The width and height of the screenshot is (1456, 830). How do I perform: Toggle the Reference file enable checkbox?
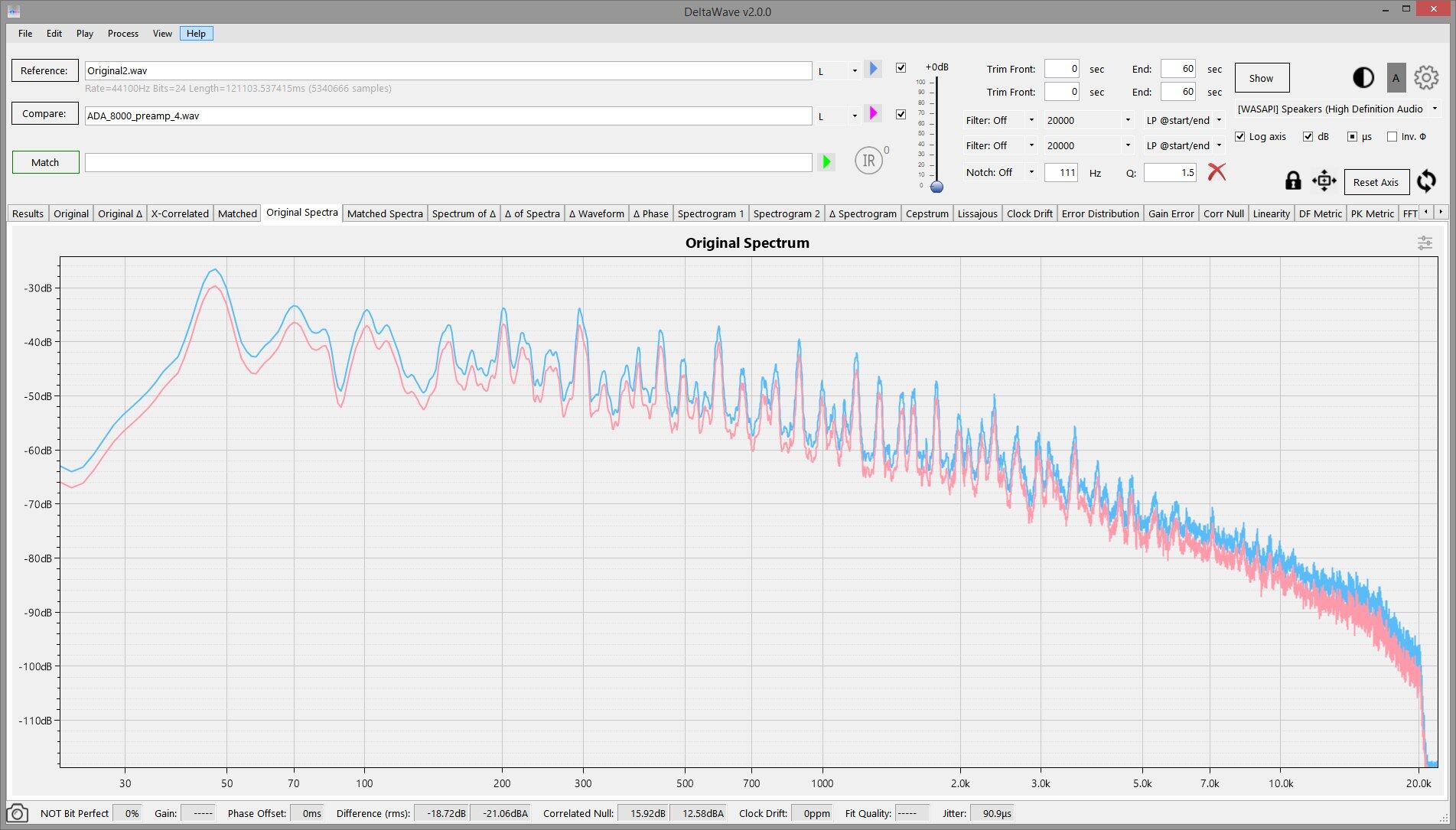pos(901,67)
